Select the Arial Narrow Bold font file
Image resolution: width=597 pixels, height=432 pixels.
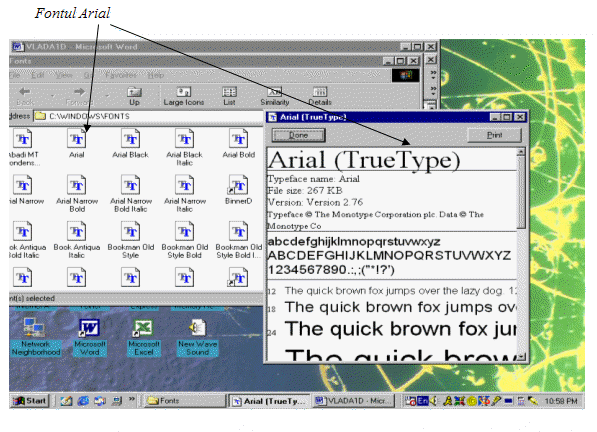click(77, 193)
